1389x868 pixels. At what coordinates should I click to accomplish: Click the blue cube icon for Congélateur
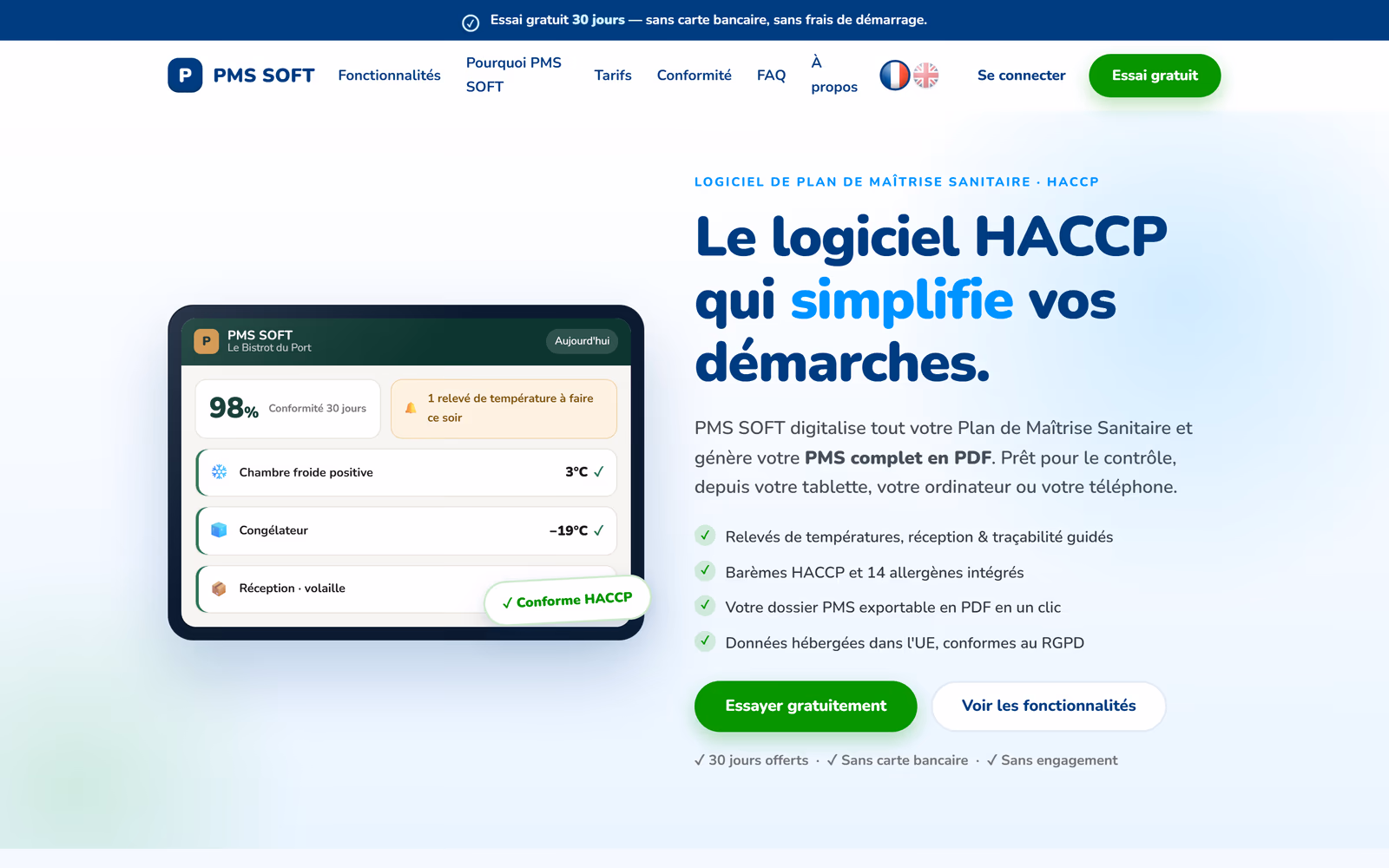click(x=219, y=530)
